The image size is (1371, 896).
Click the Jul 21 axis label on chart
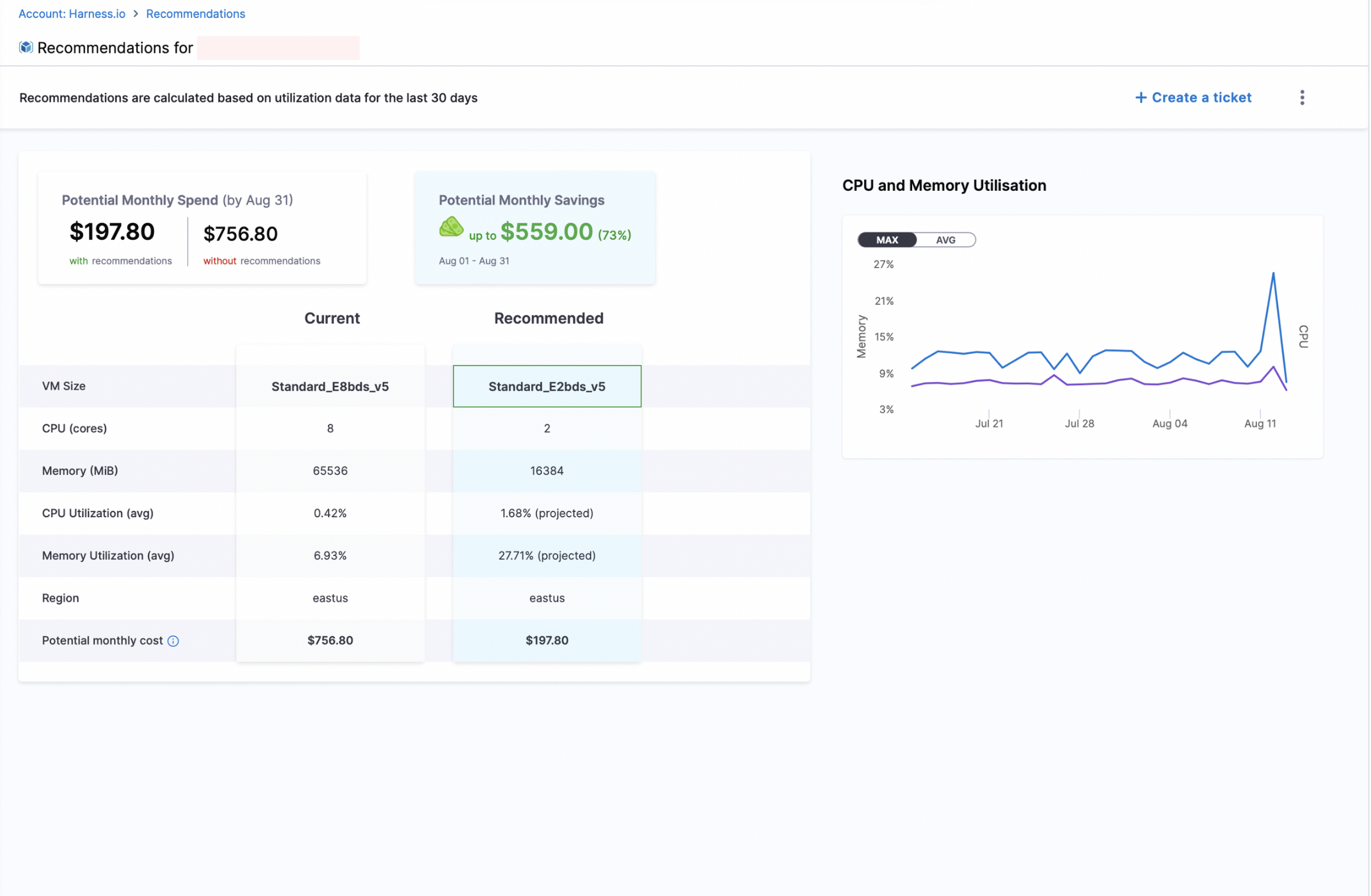click(988, 423)
